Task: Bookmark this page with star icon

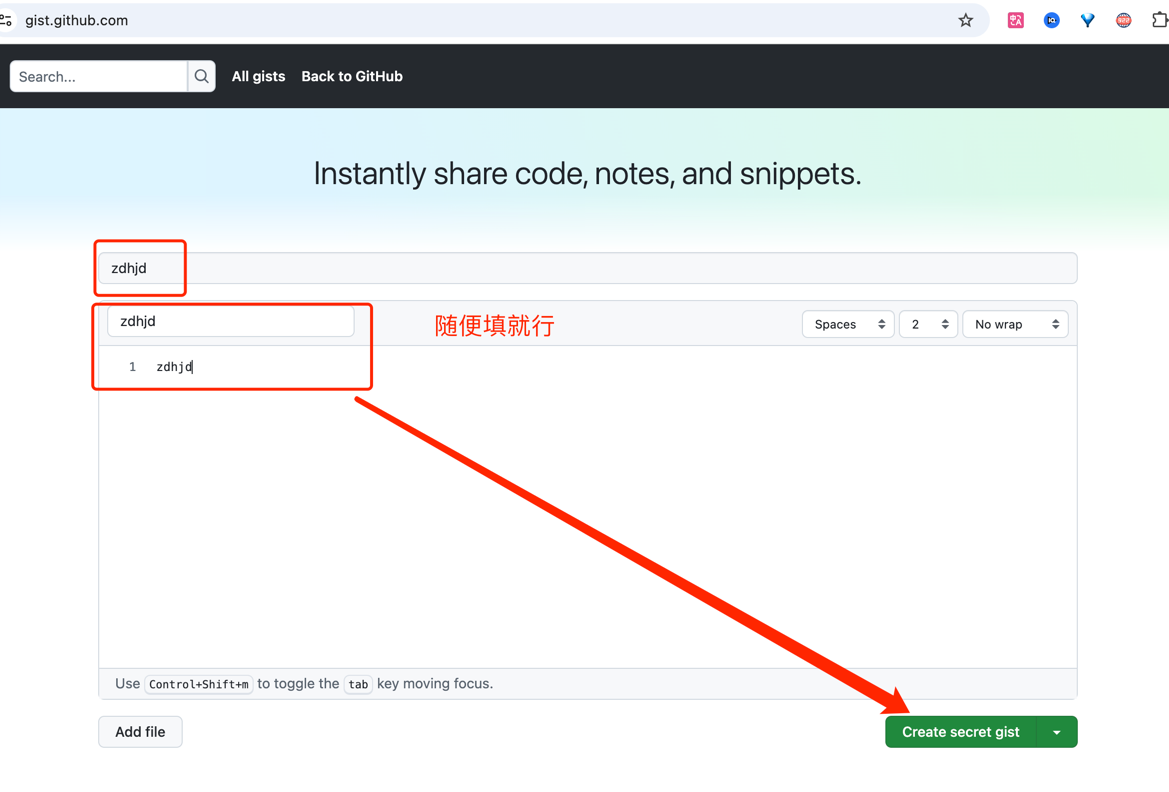Action: point(965,20)
